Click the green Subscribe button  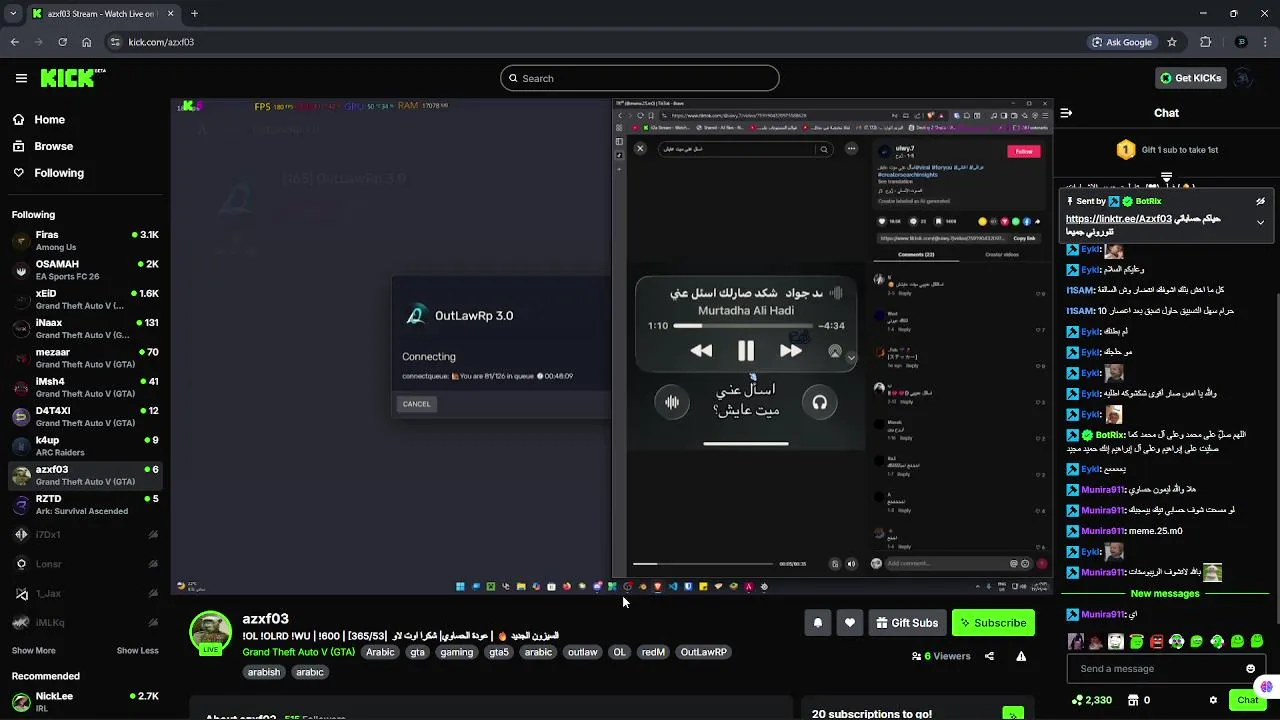tap(993, 623)
